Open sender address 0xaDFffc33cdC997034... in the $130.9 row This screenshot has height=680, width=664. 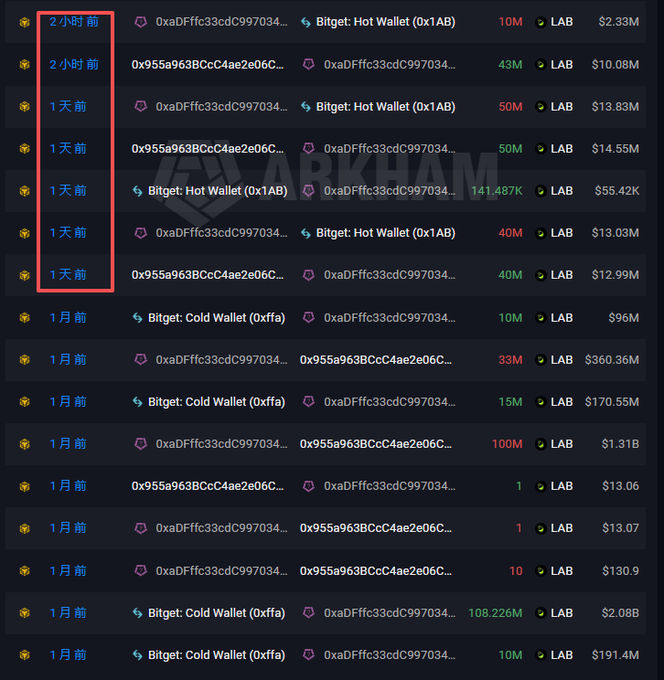222,571
